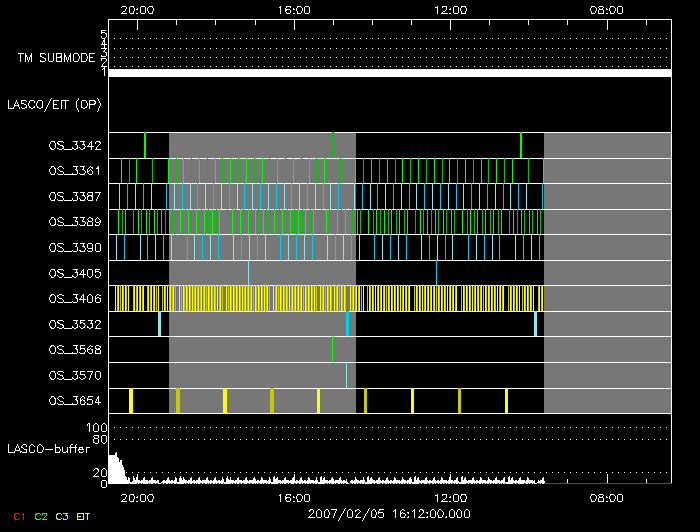This screenshot has width=700, height=532.
Task: Select the C3 legend entry
Action: coord(60,516)
